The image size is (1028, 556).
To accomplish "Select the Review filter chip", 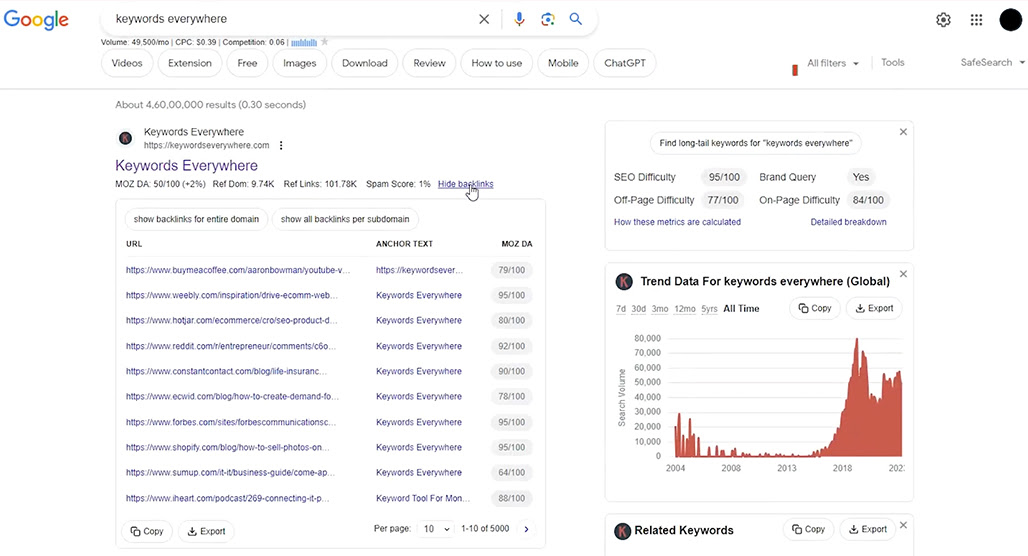I will coord(429,63).
